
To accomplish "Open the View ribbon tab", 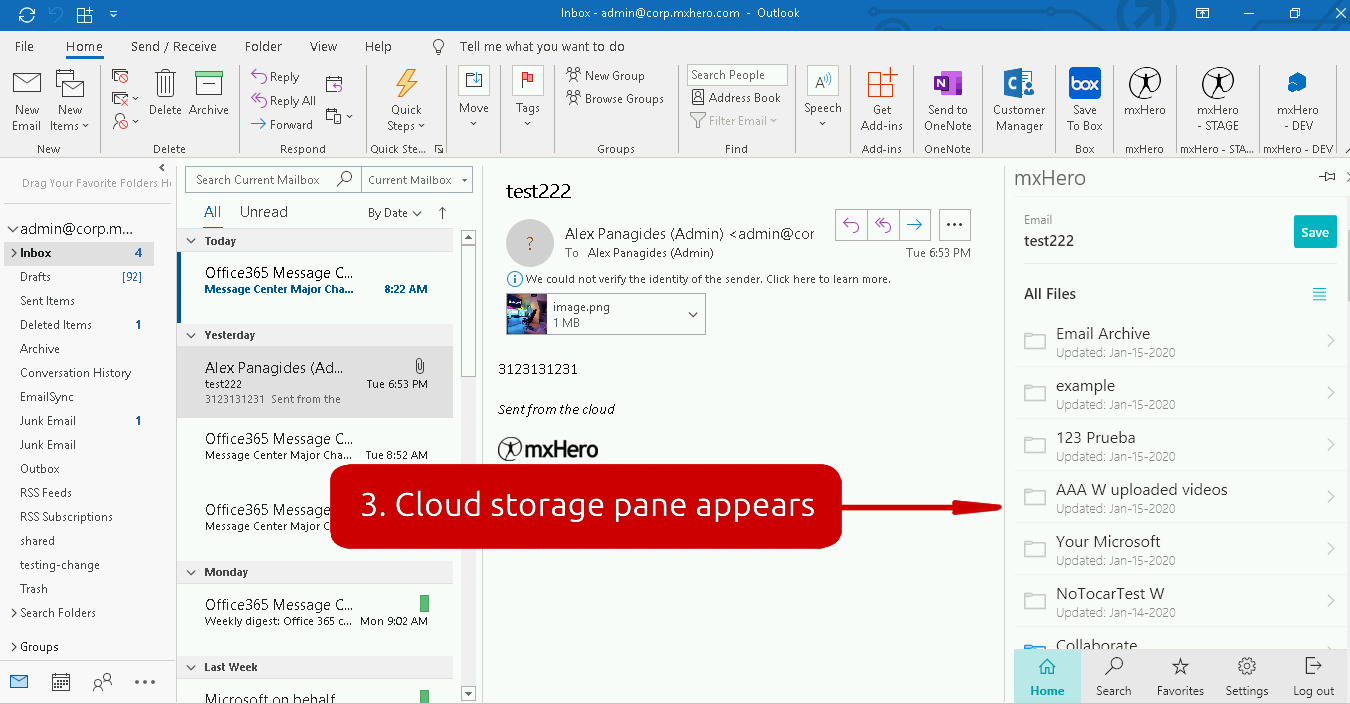I will click(x=323, y=47).
